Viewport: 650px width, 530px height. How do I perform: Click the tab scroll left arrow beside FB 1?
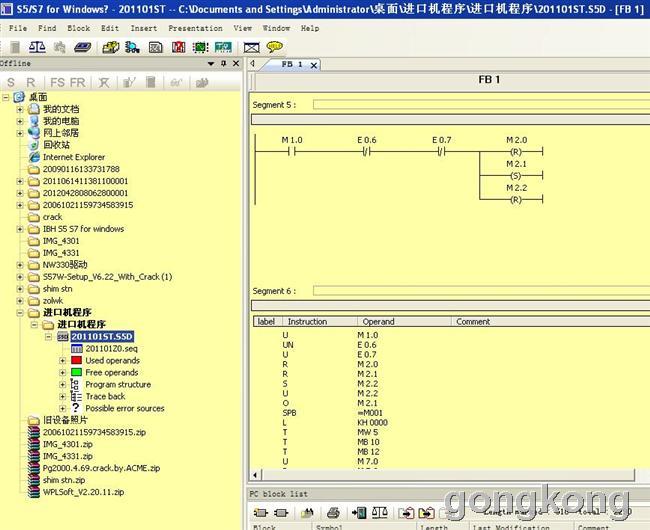point(252,64)
